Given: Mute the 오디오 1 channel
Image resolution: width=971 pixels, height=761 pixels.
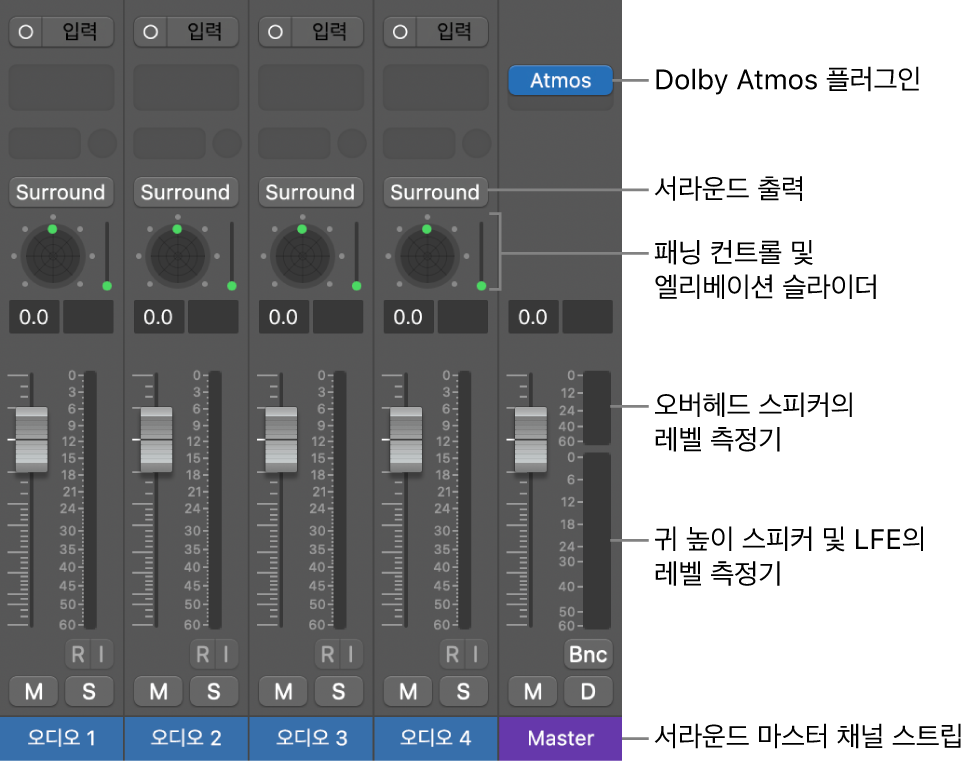Looking at the screenshot, I should tap(33, 691).
